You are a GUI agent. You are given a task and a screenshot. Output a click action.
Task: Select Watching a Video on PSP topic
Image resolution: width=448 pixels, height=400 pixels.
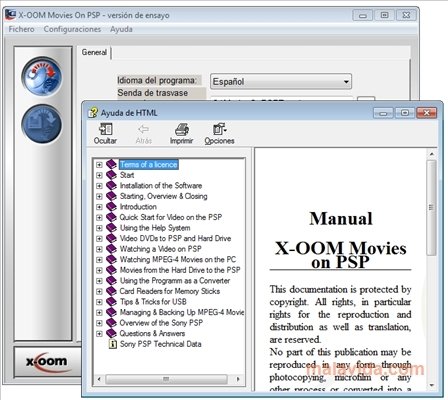(x=160, y=249)
